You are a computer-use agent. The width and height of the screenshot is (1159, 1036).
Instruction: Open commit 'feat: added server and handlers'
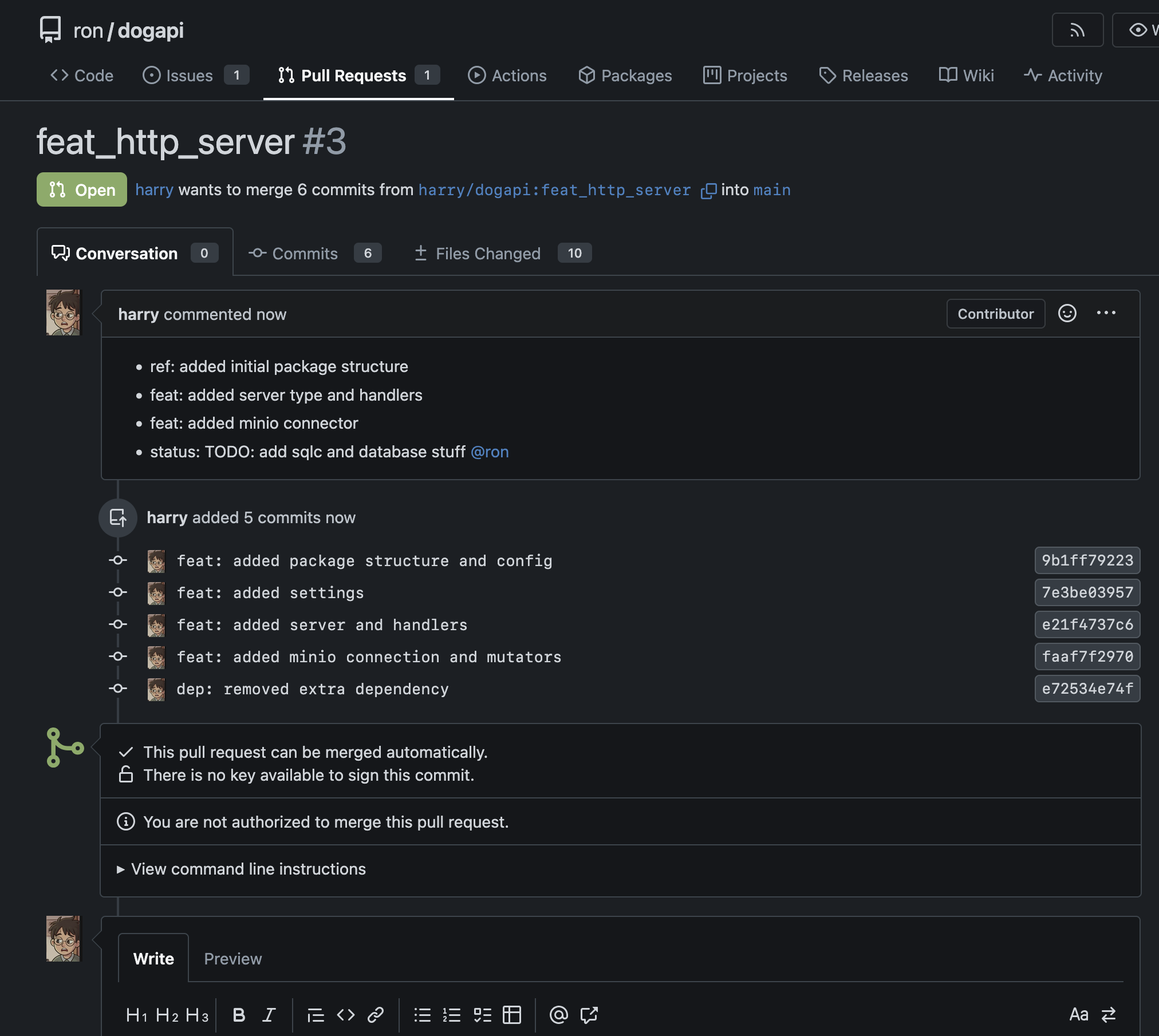pos(322,625)
